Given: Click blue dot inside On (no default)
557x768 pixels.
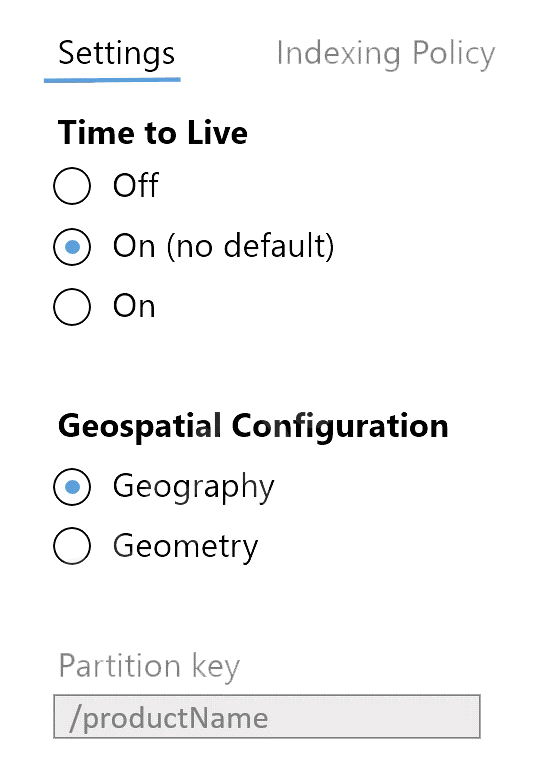Looking at the screenshot, I should pos(73,247).
